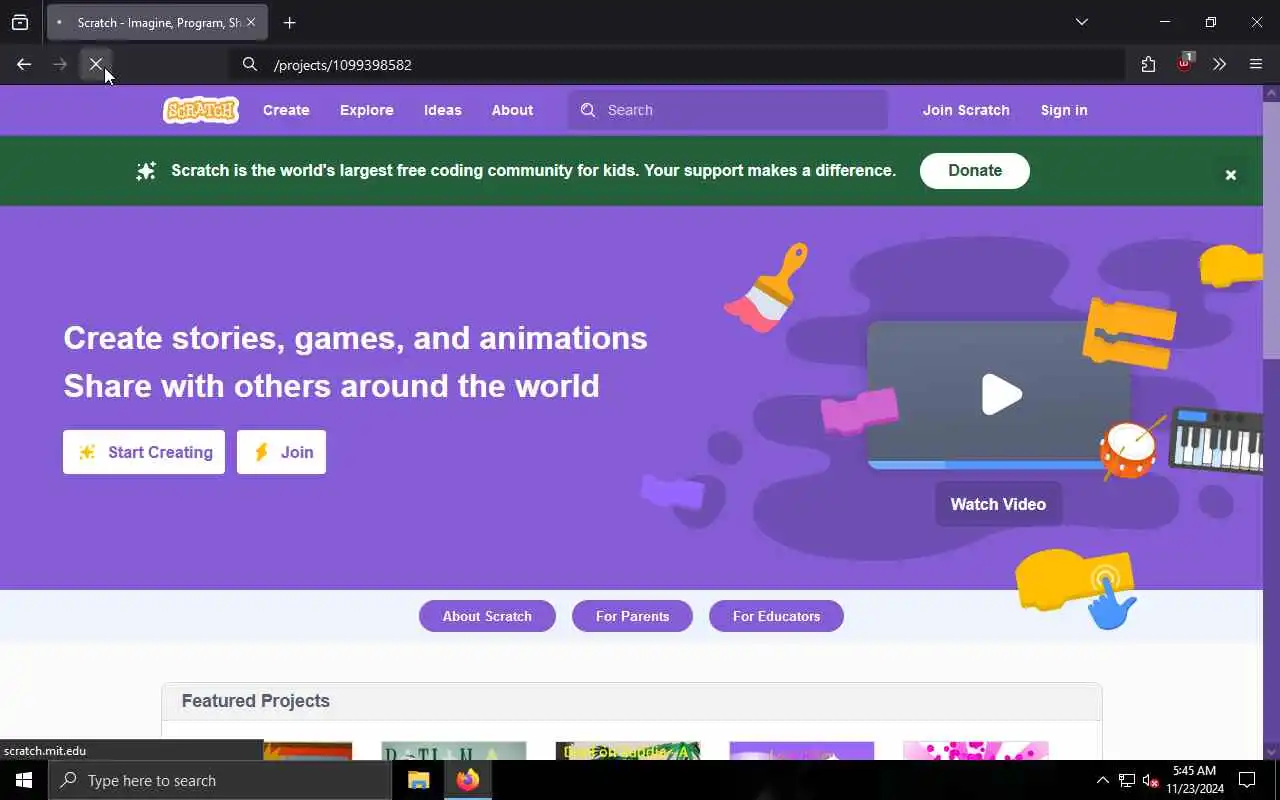This screenshot has height=800, width=1280.
Task: Click the taskbar clock showing 5:45 AM
Action: click(x=1194, y=780)
